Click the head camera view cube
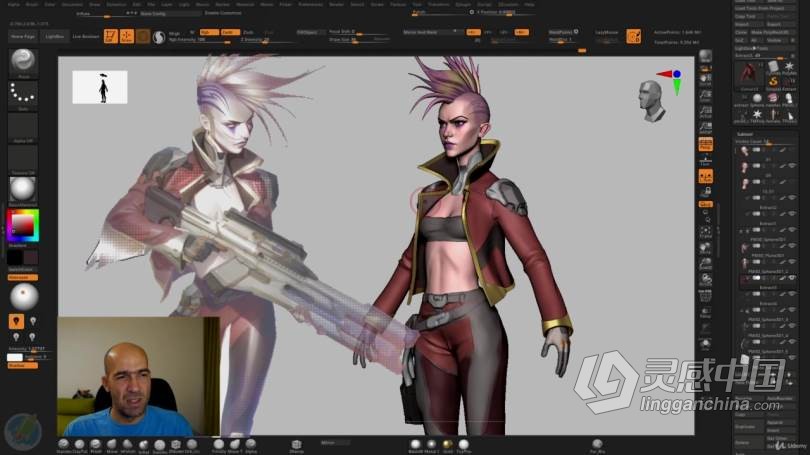The width and height of the screenshot is (810, 455). click(652, 100)
